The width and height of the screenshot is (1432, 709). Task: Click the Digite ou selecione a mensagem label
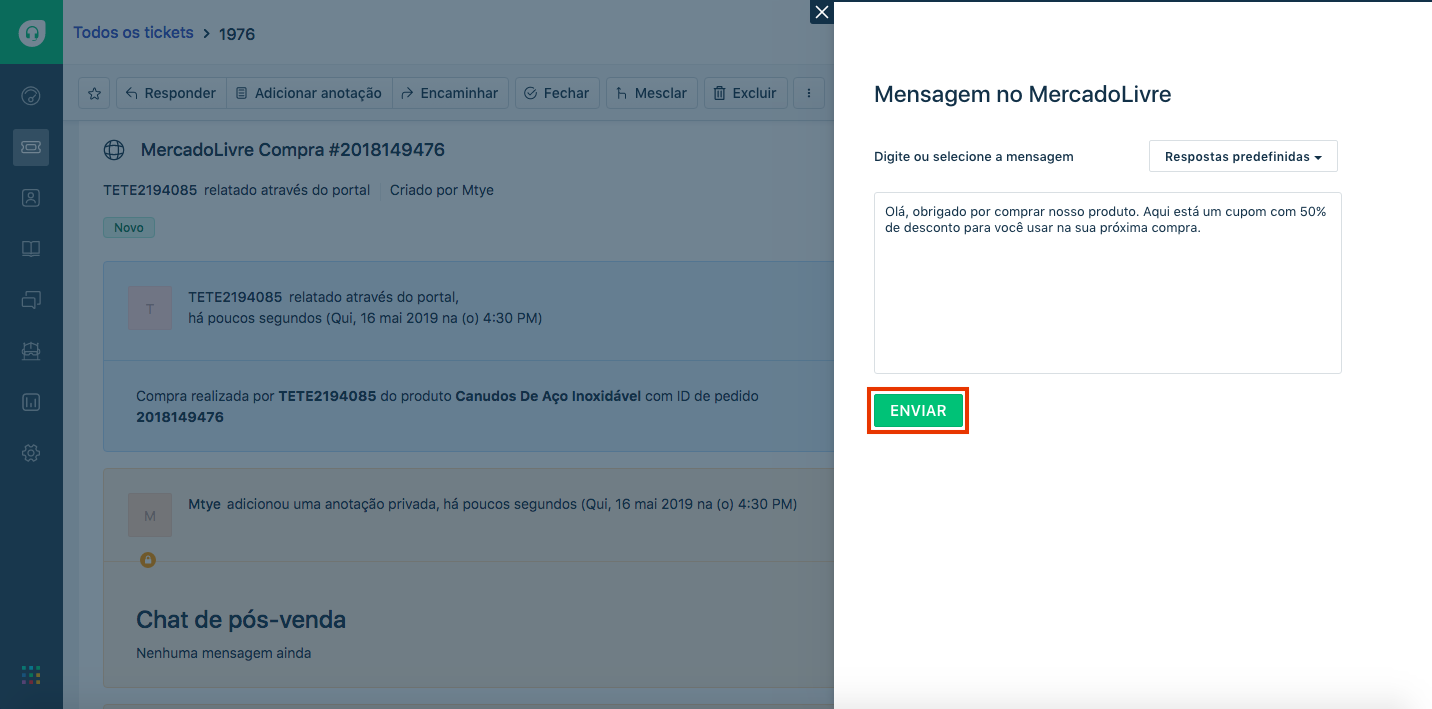point(974,157)
